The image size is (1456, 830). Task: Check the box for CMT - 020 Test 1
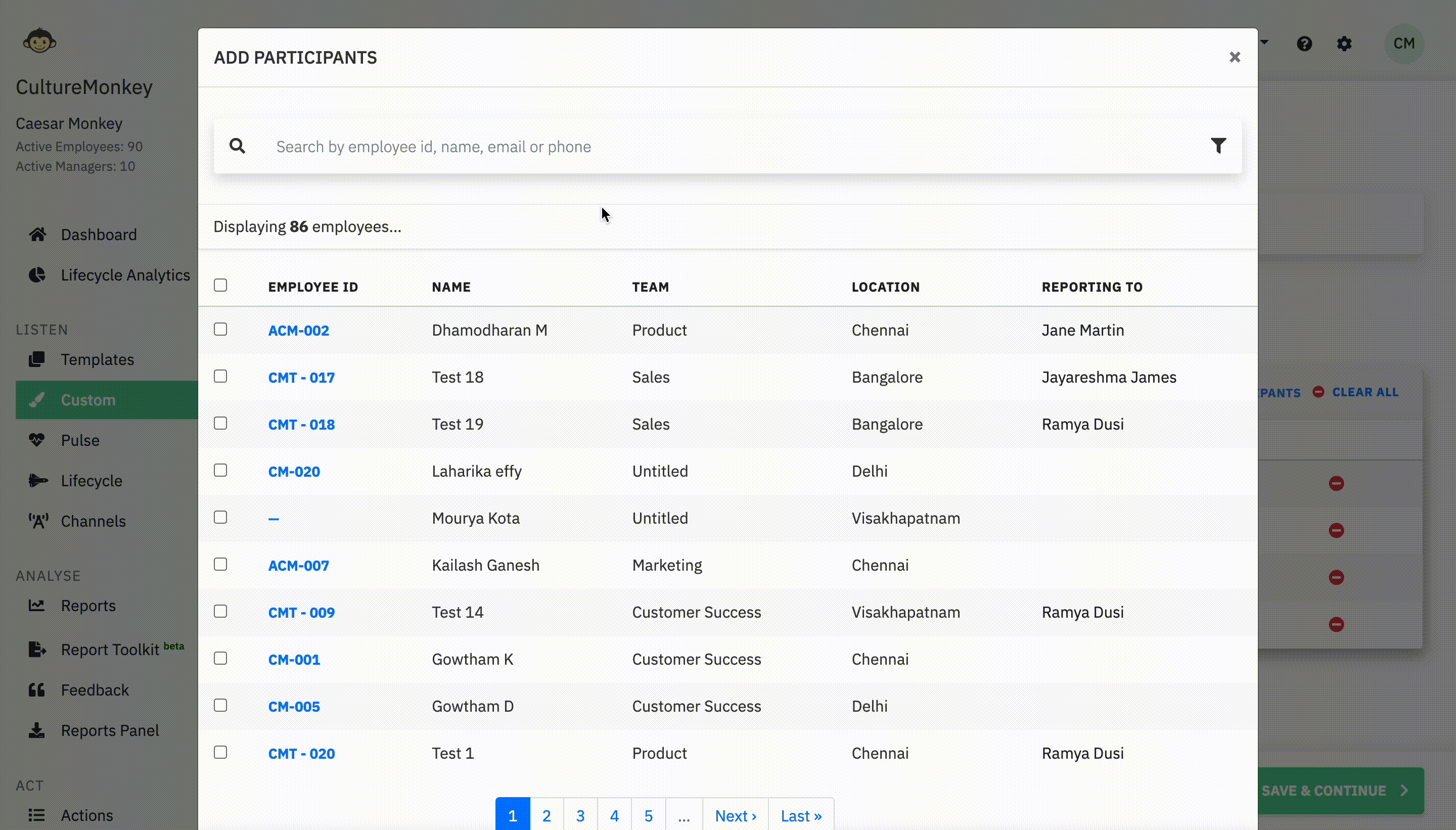point(220,753)
